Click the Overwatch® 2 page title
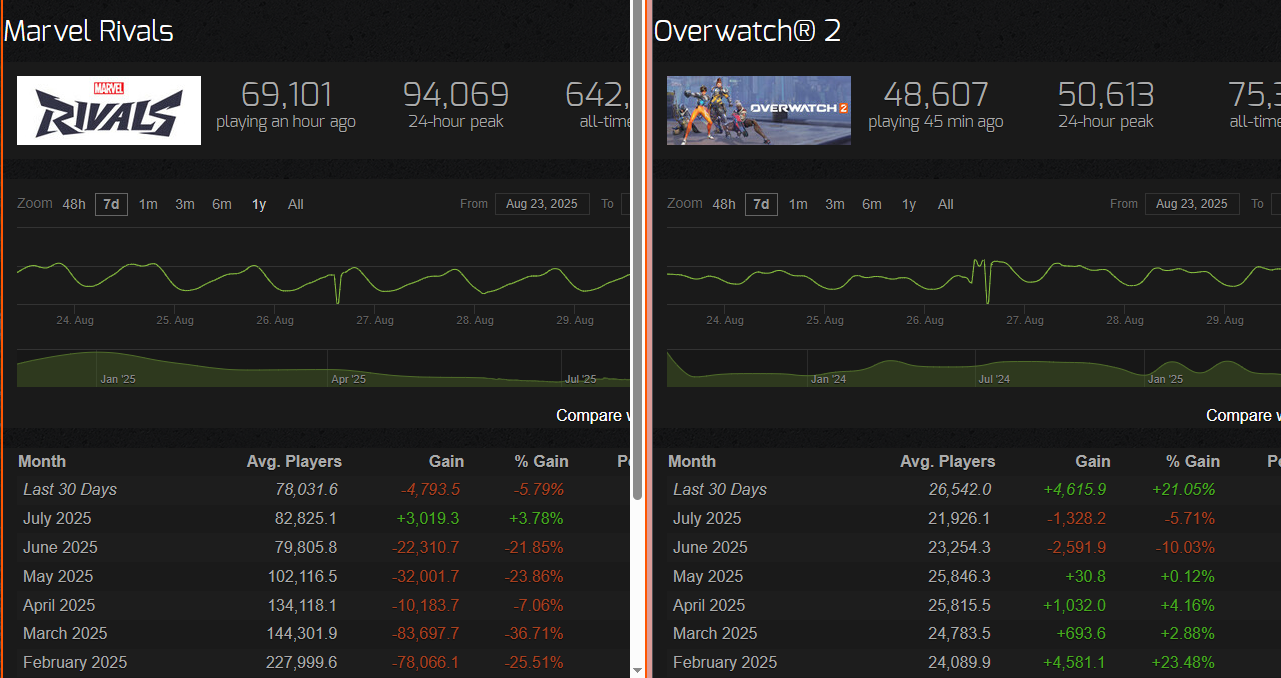The height and width of the screenshot is (678, 1281). 747,31
